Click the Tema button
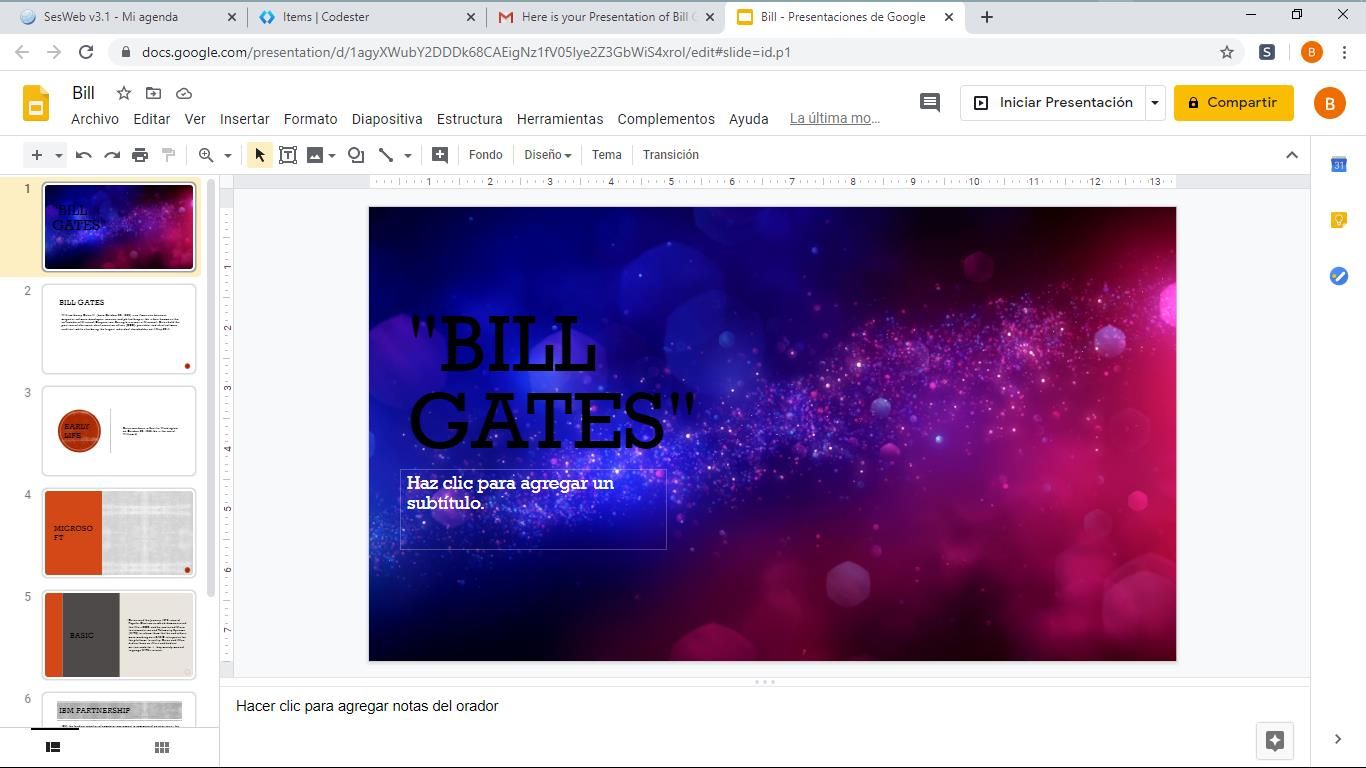 (x=607, y=155)
